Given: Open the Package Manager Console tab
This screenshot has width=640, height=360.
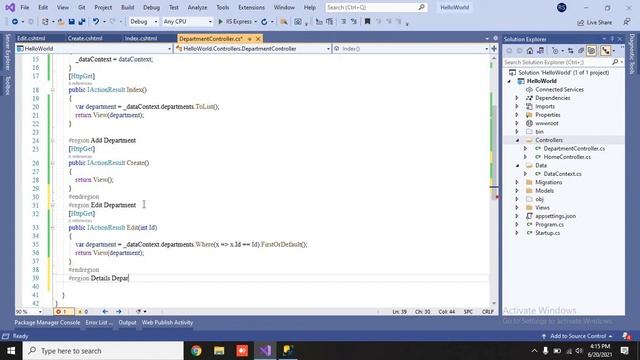Looking at the screenshot, I should [47, 322].
